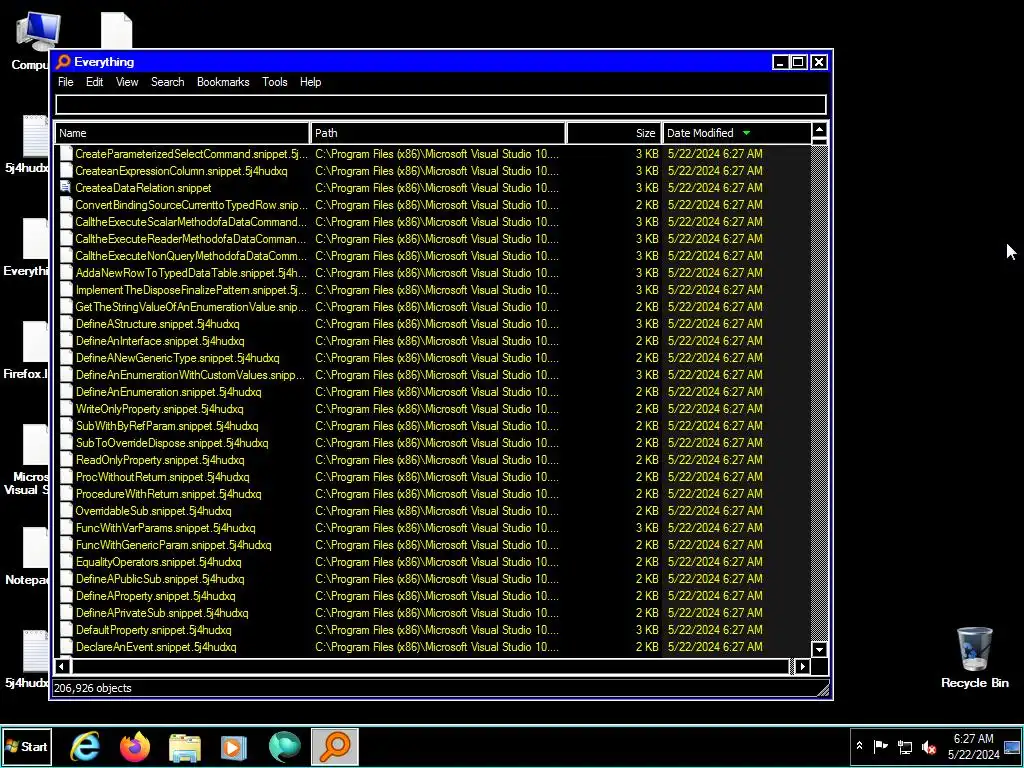The height and width of the screenshot is (768, 1024).
Task: Open the View menu
Action: tap(127, 82)
